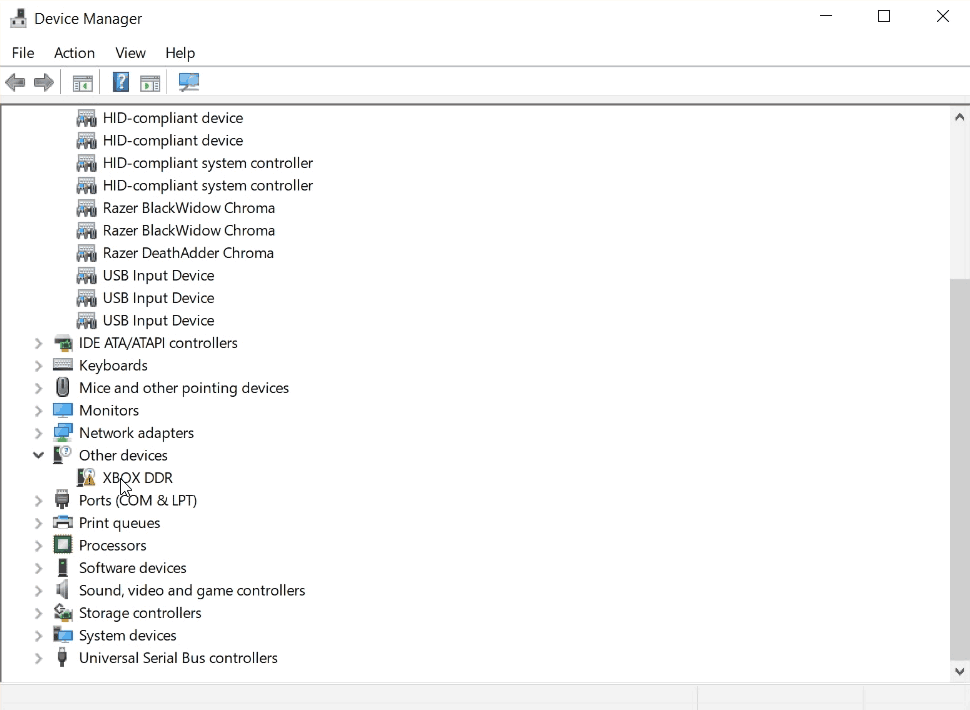Maximize the Device Manager window

(x=884, y=17)
